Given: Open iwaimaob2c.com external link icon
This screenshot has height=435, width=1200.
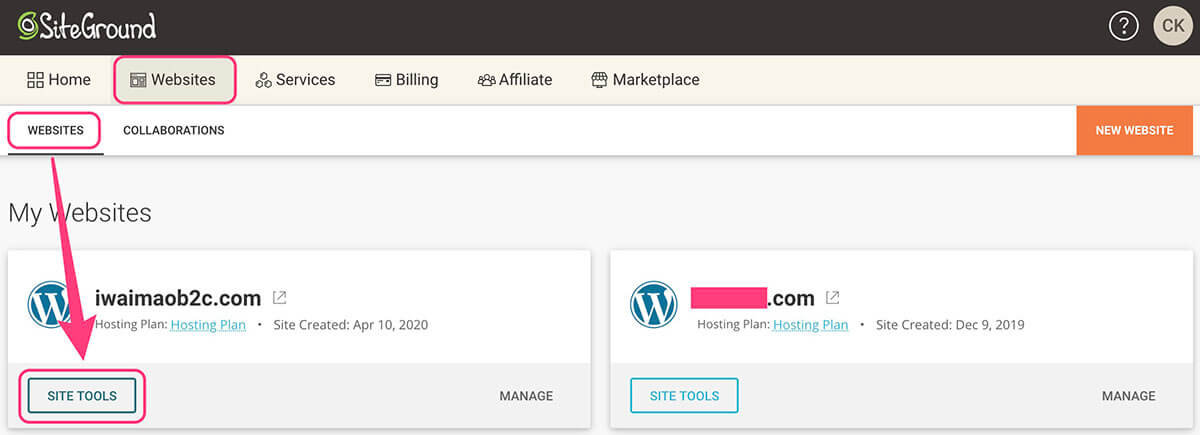Looking at the screenshot, I should click(x=280, y=298).
